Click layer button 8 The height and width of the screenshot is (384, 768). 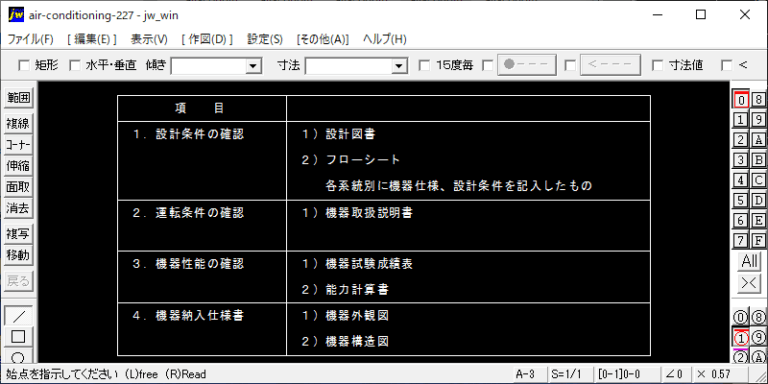click(x=758, y=99)
